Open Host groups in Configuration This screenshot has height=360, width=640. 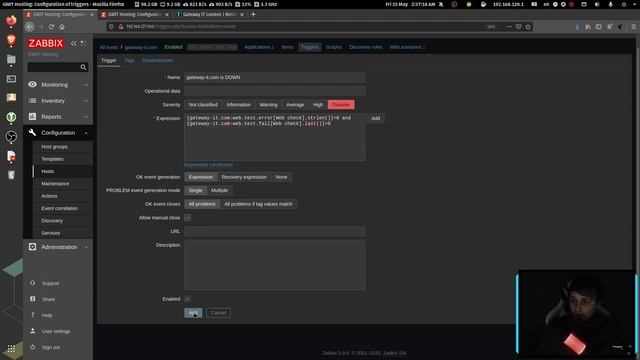[54, 147]
